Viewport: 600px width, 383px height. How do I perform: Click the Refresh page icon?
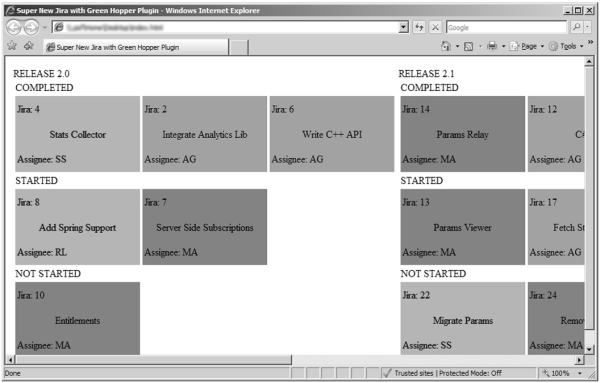419,28
